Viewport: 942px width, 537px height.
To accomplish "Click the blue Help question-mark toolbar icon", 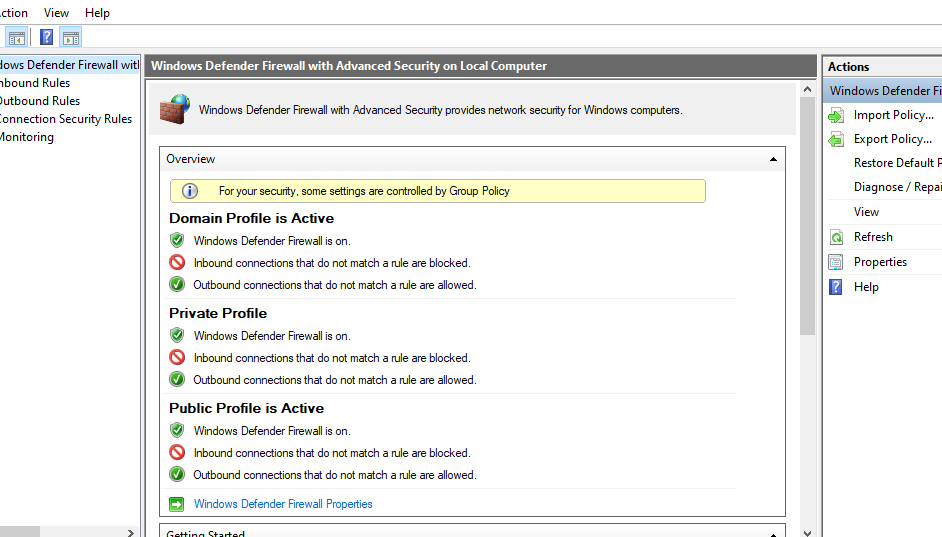I will (46, 38).
